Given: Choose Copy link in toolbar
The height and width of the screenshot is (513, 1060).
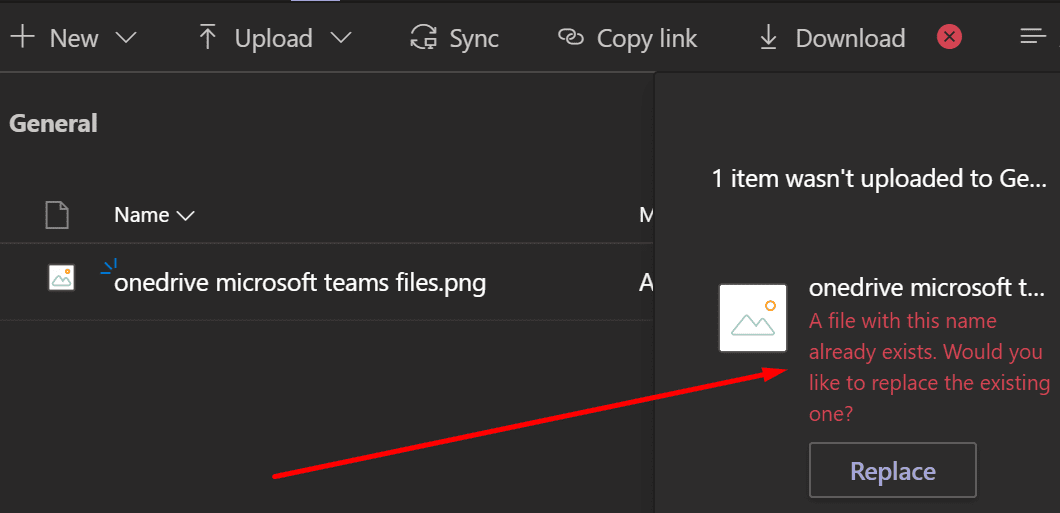Looking at the screenshot, I should [x=647, y=39].
